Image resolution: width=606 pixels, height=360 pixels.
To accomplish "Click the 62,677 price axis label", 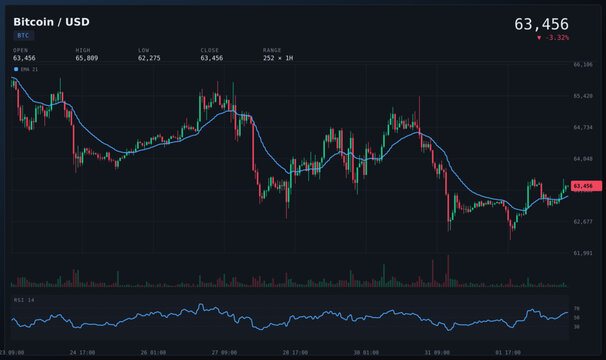I will pyautogui.click(x=583, y=222).
